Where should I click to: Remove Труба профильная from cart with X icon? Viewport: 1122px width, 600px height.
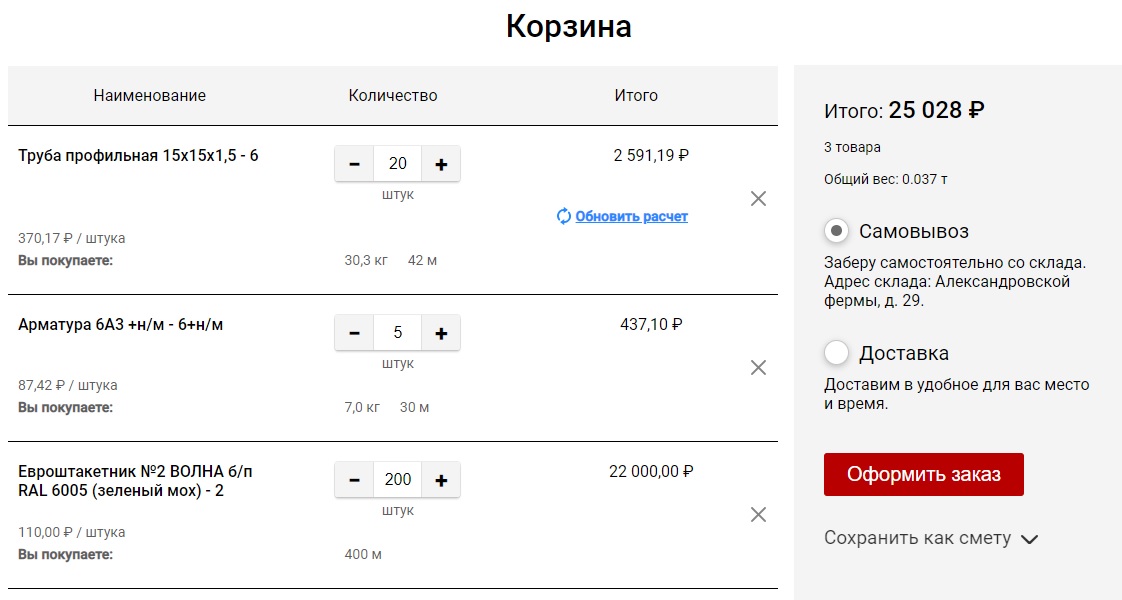point(758,199)
